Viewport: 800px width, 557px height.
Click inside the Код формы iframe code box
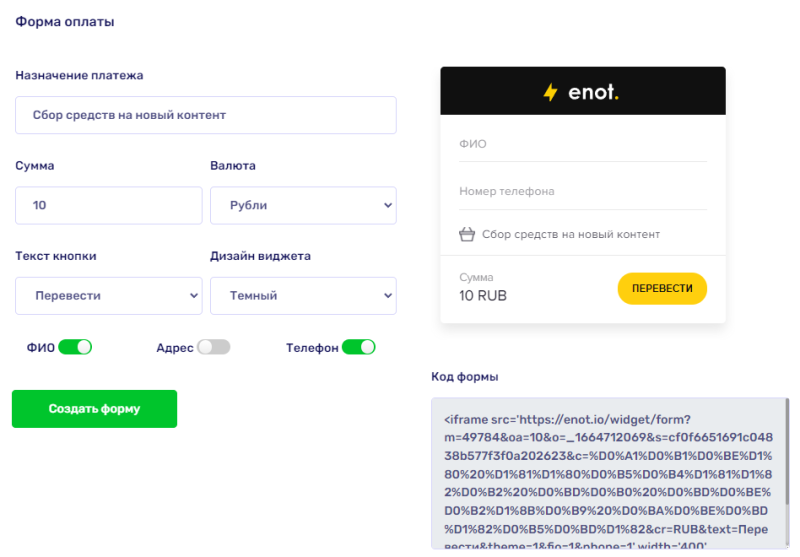(607, 474)
